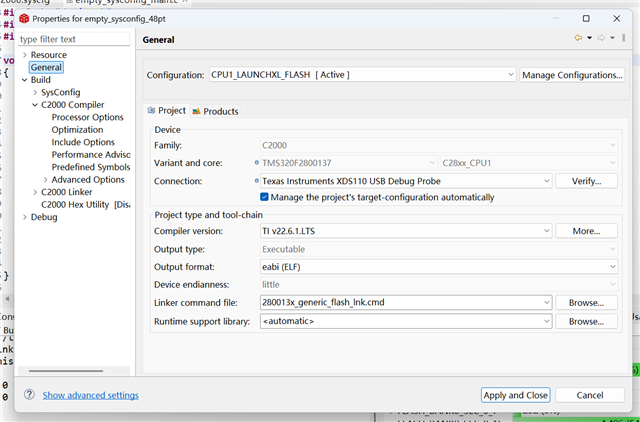
Task: Click the back navigation arrow icon
Action: [x=578, y=39]
